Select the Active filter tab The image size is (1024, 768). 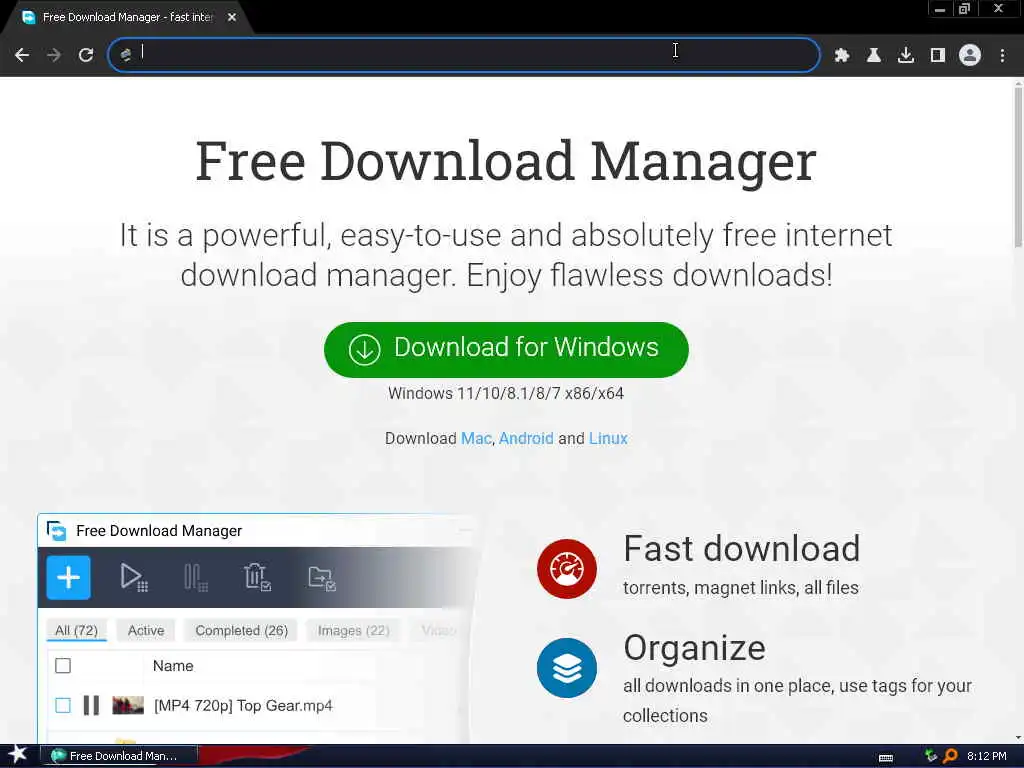(x=146, y=630)
